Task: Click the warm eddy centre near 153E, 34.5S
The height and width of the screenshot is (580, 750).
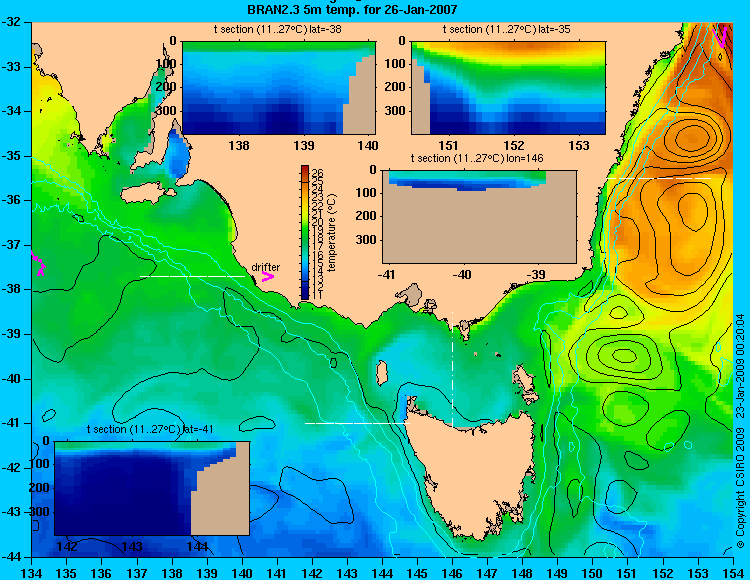Action: tap(692, 137)
